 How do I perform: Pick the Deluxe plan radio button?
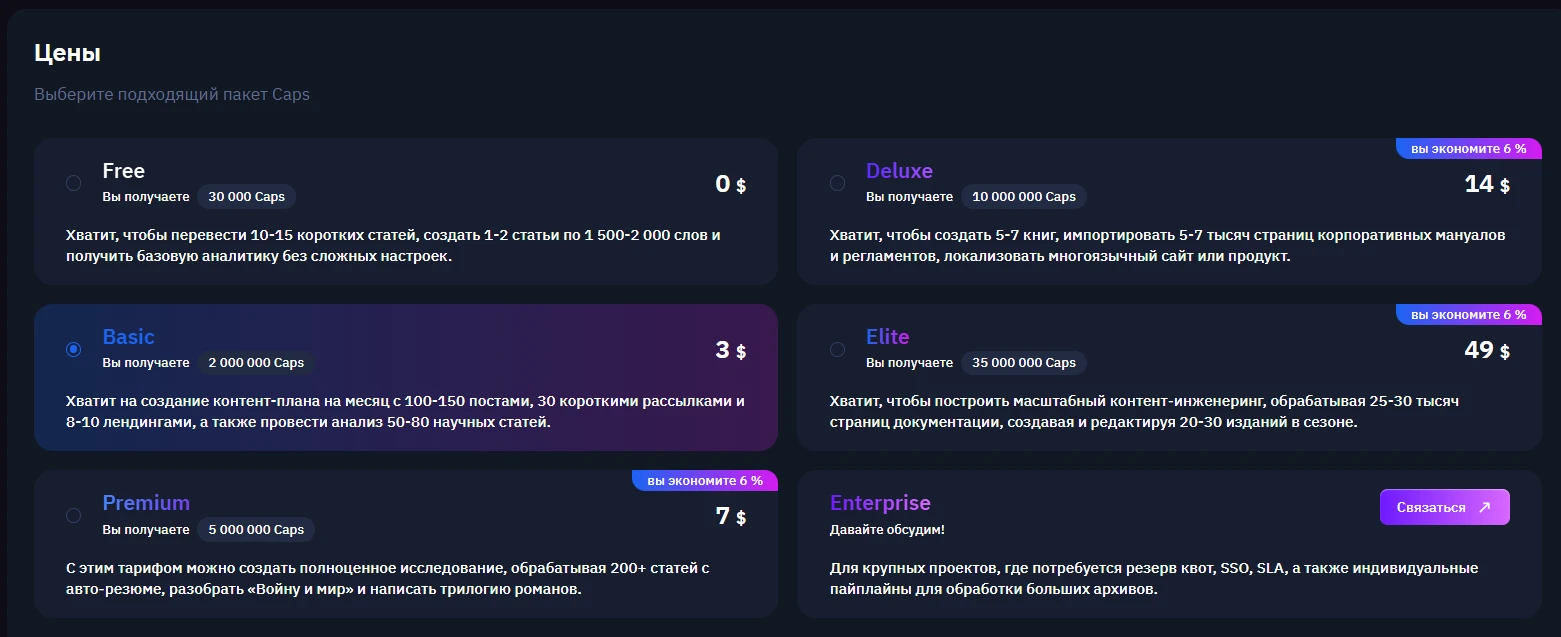[837, 183]
